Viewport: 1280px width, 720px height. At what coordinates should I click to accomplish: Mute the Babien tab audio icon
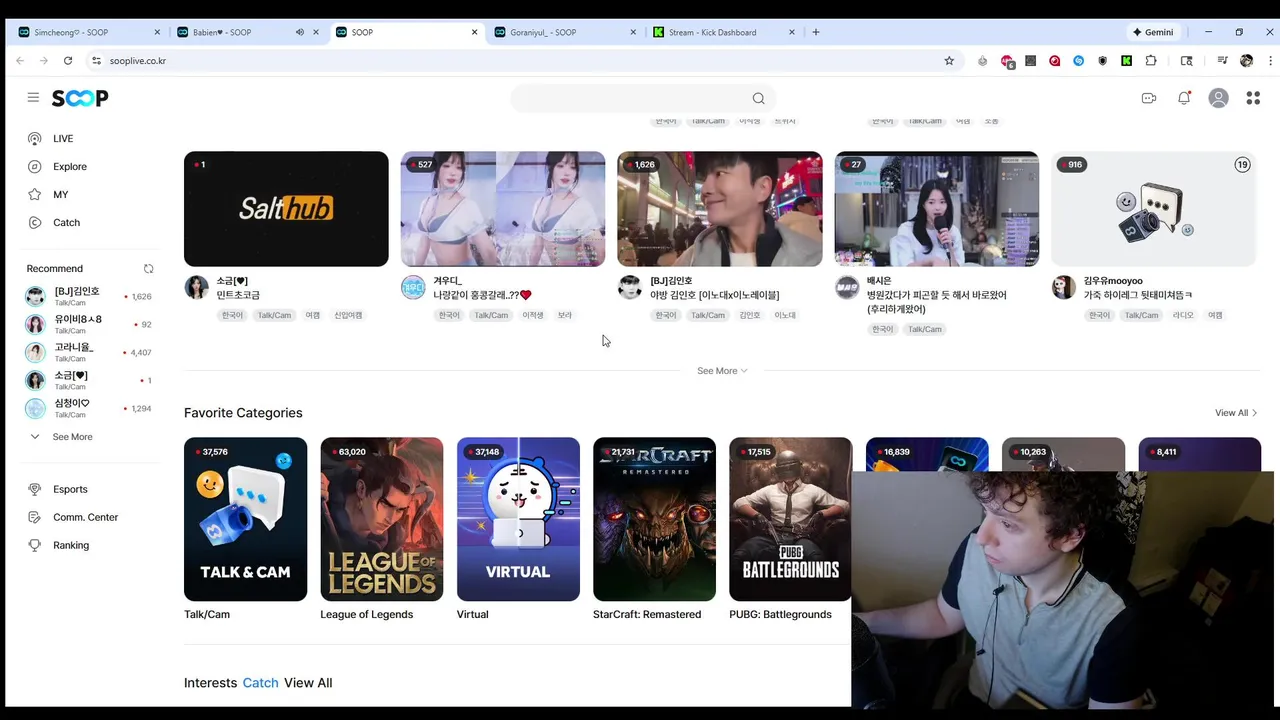tap(299, 32)
